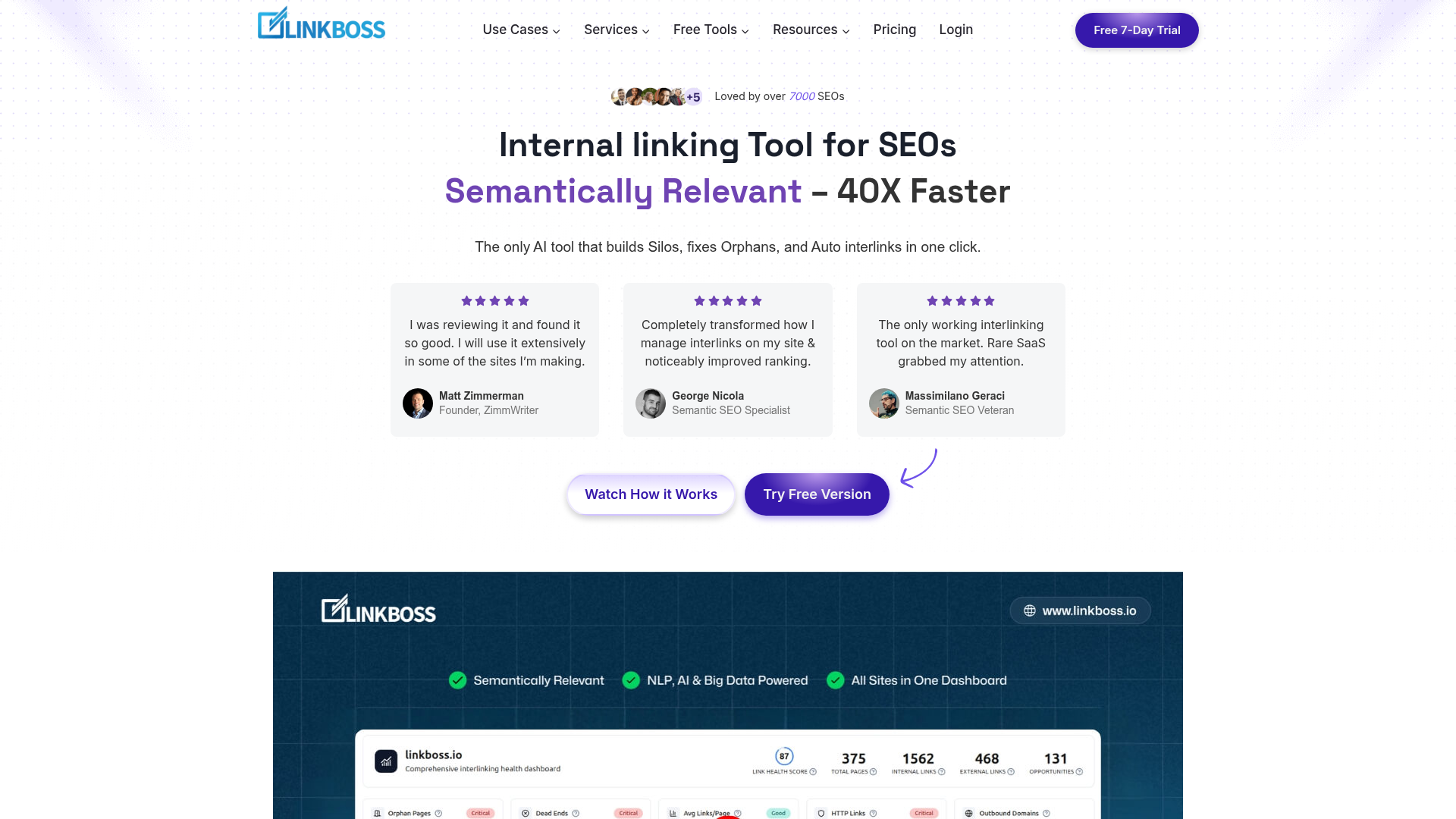
Task: Click the globe icon beside www.linkboss.io
Action: (x=1030, y=611)
